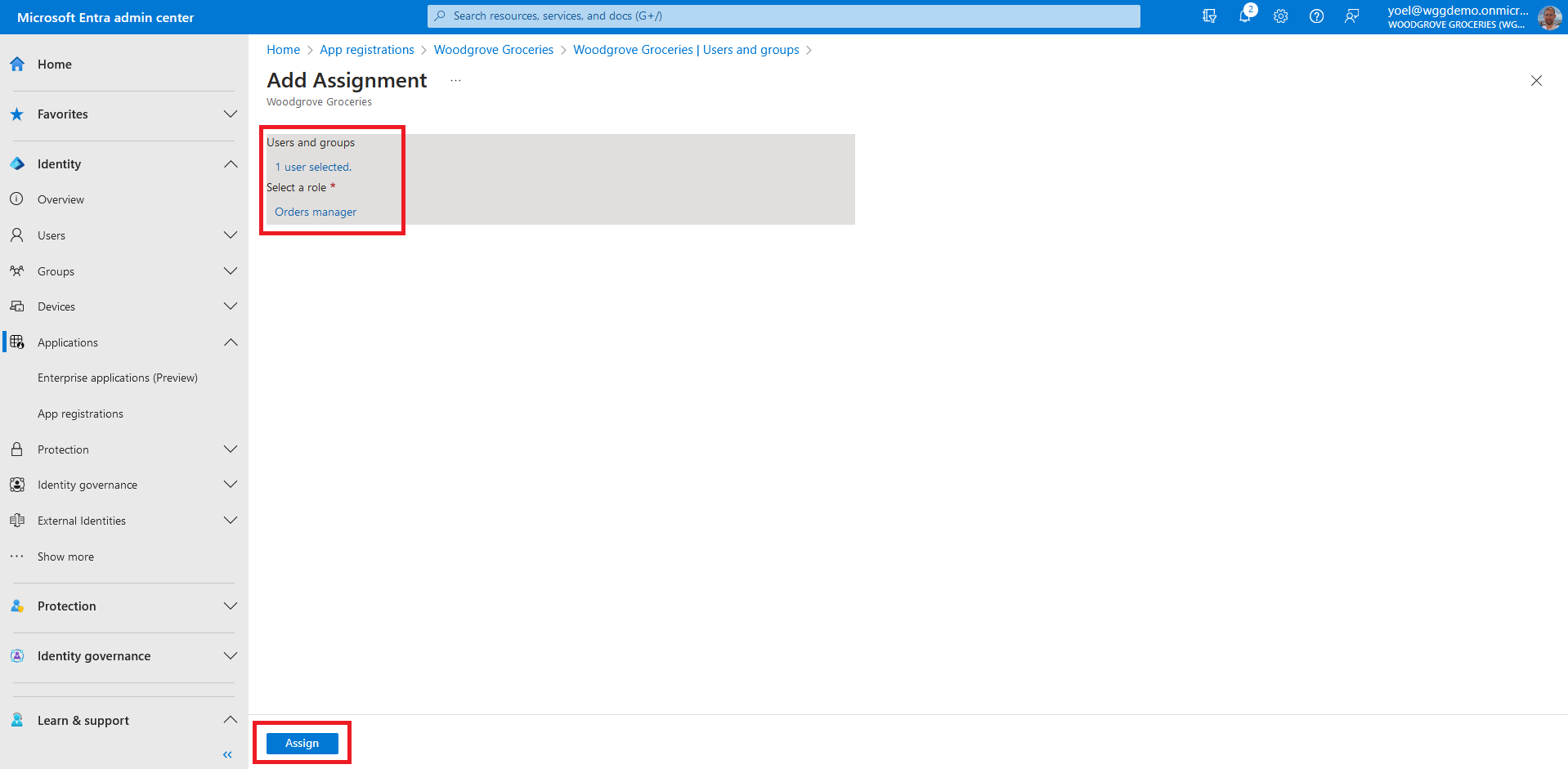
Task: Open Enterprise applications (Preview)
Action: (x=117, y=378)
